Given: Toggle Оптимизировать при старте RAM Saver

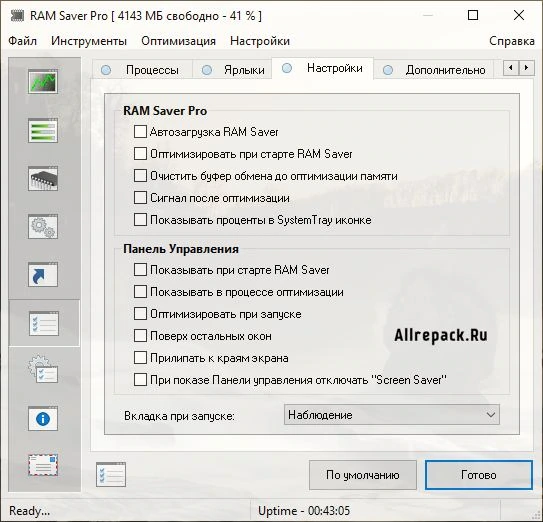Looking at the screenshot, I should 140,154.
